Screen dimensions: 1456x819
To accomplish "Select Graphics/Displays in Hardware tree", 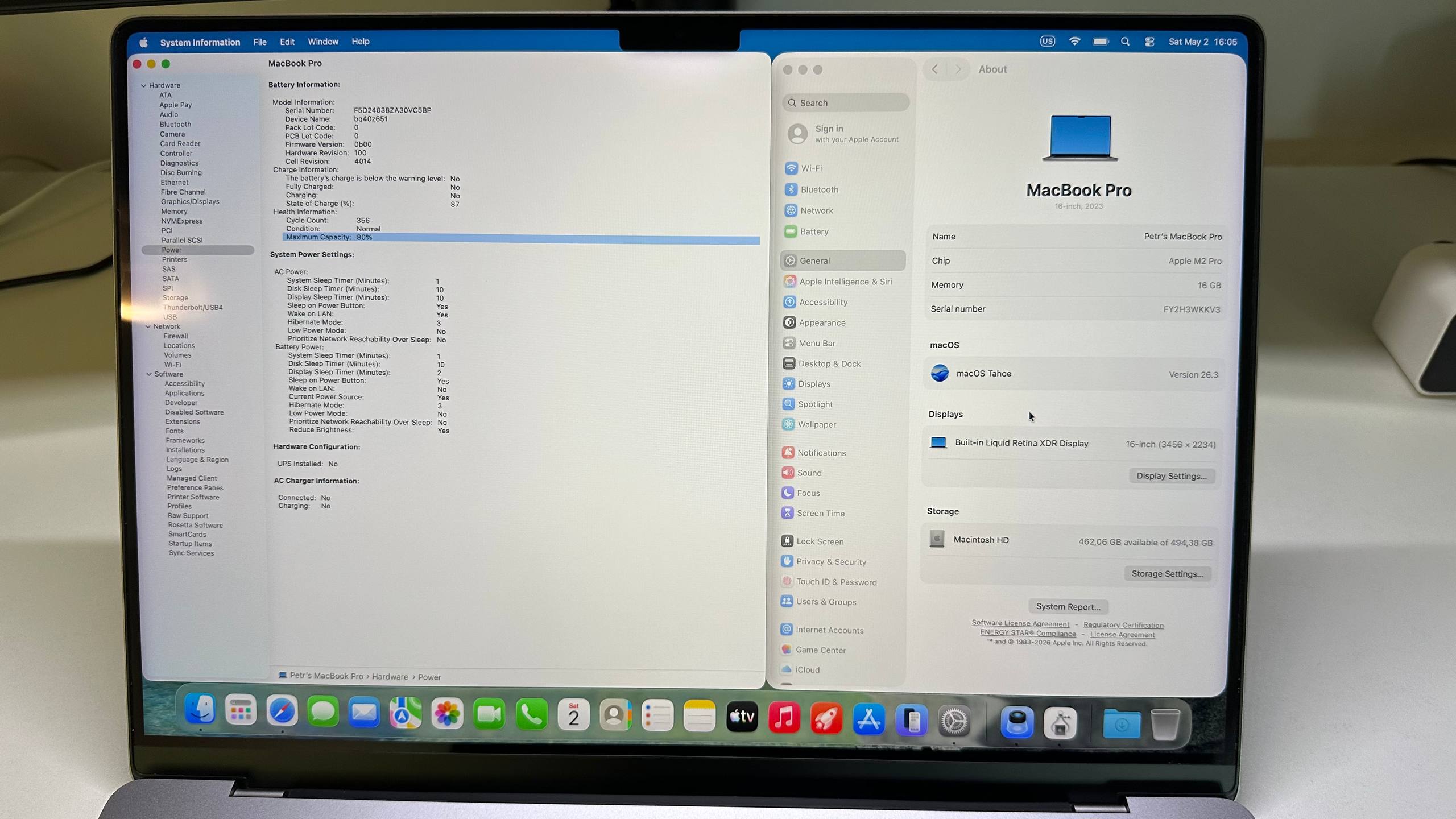I will pos(190,202).
